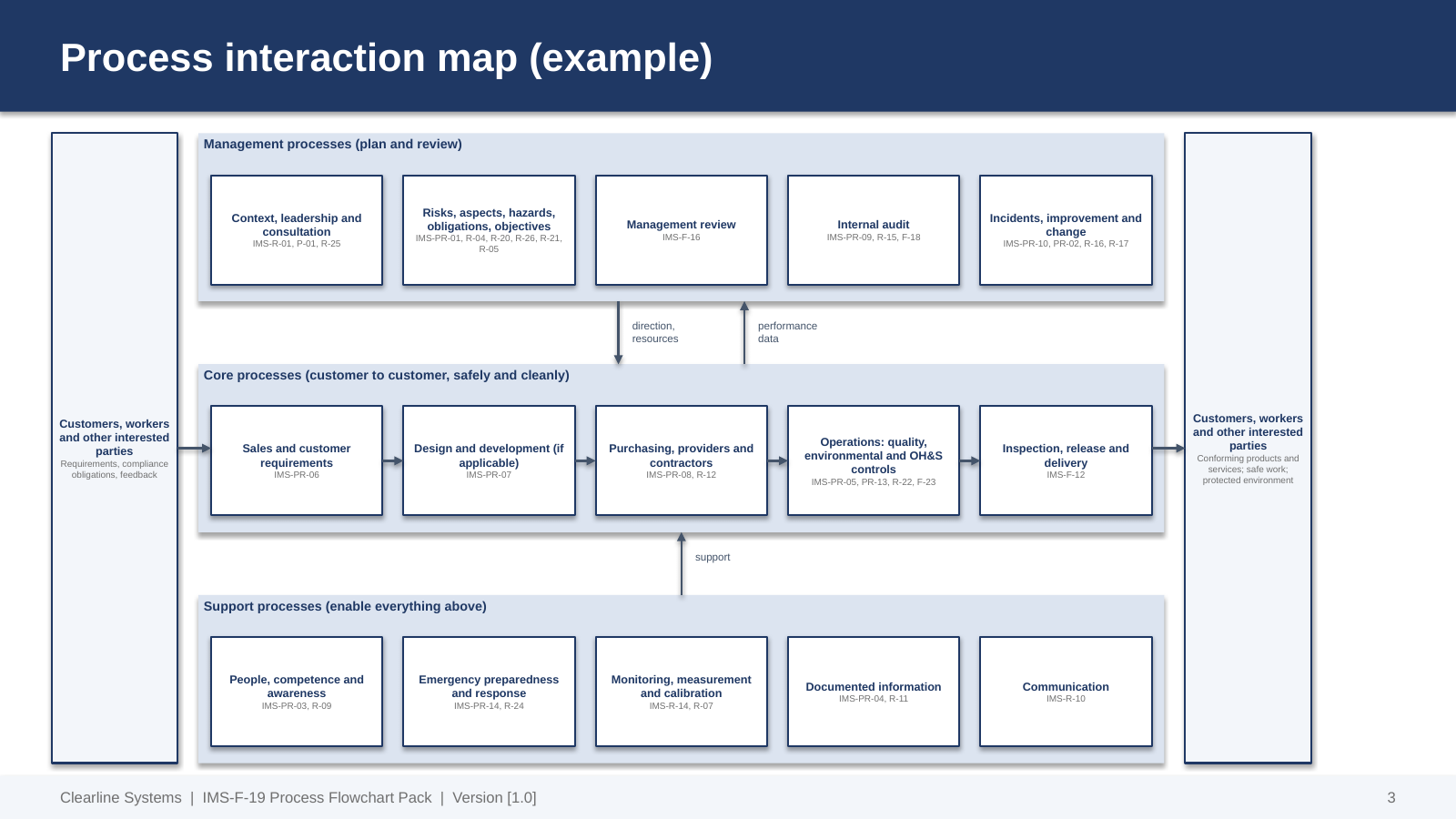
Task: Click the 'IMS-PR-10, PR-02, R-16, R-17' reference text
Action: click(1066, 244)
